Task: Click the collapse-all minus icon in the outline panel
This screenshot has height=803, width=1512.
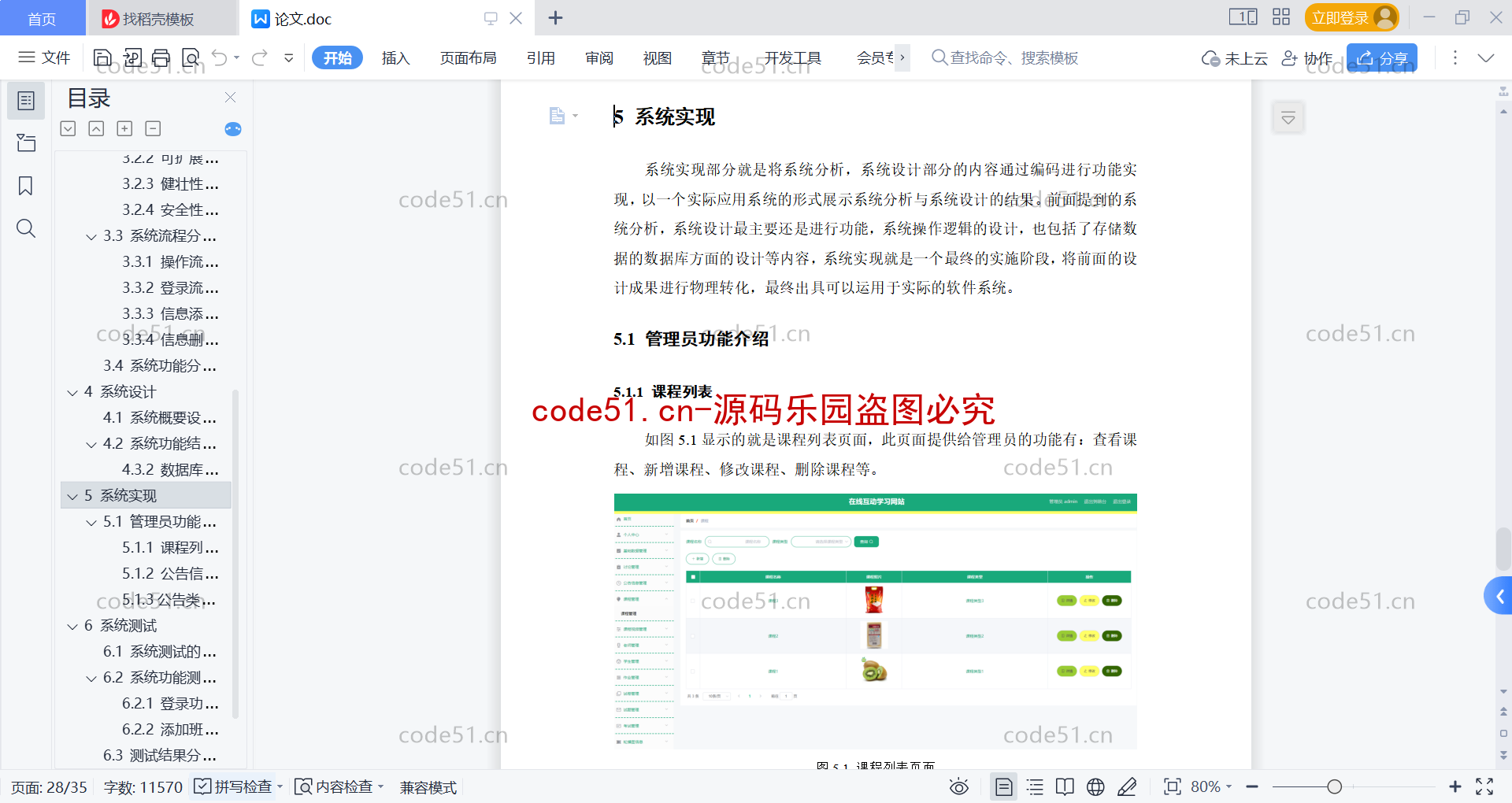Action: (x=153, y=128)
